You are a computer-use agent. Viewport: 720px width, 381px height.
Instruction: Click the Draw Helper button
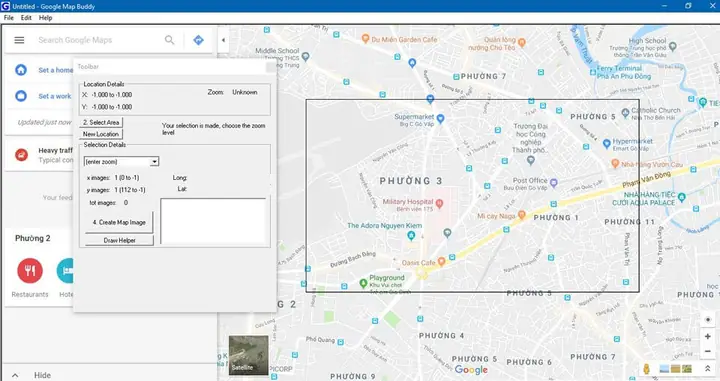pyautogui.click(x=119, y=240)
